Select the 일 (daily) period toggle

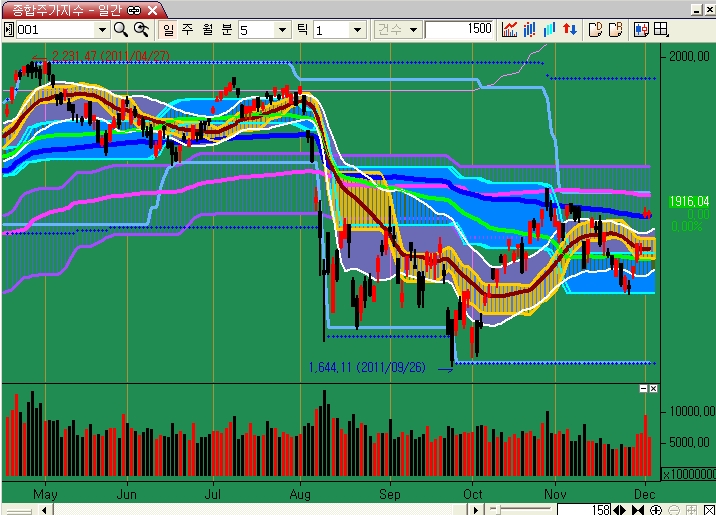(x=167, y=30)
